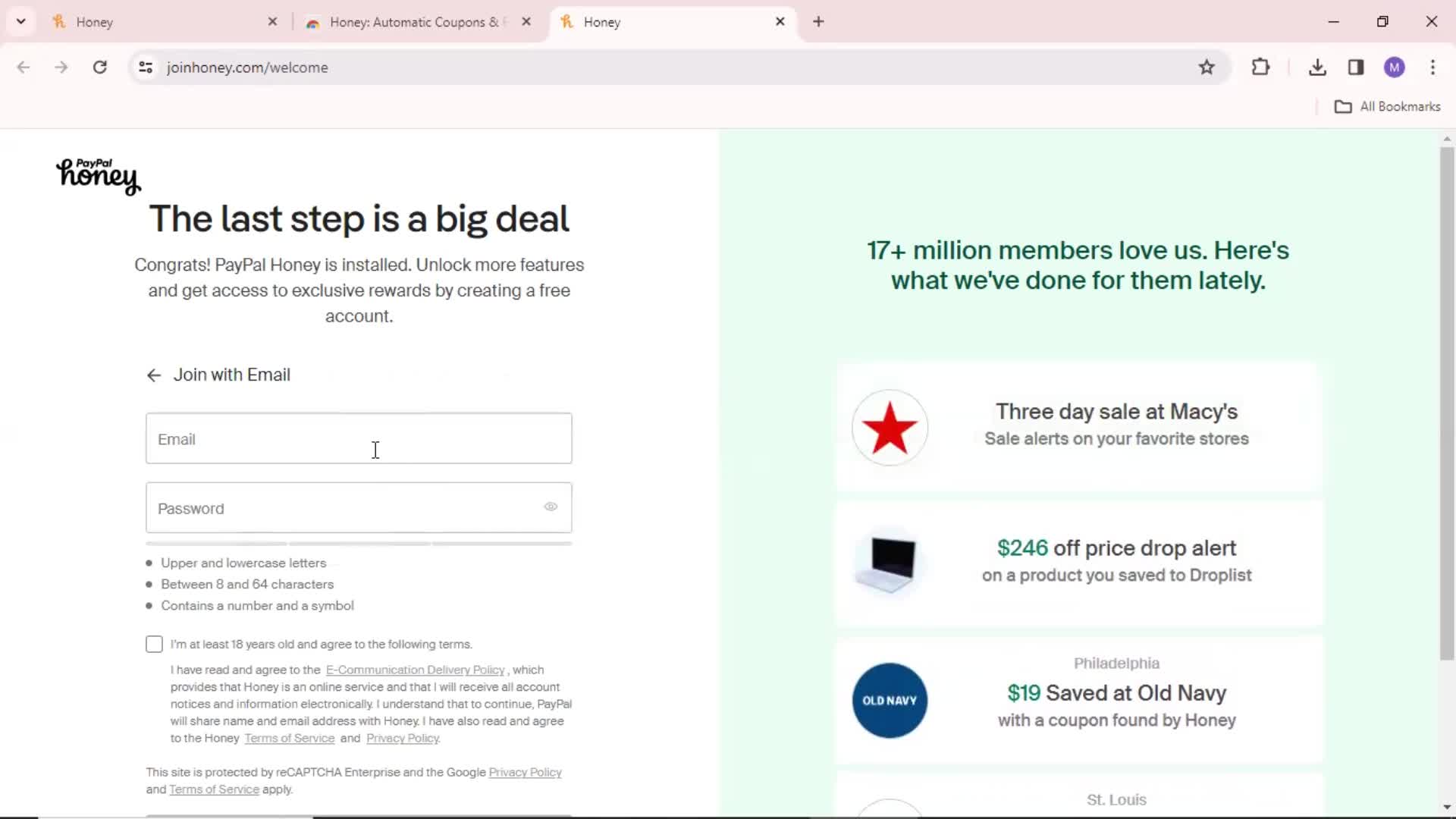This screenshot has height=819, width=1456.
Task: Click the browser extensions puzzle piece icon
Action: pyautogui.click(x=1261, y=67)
